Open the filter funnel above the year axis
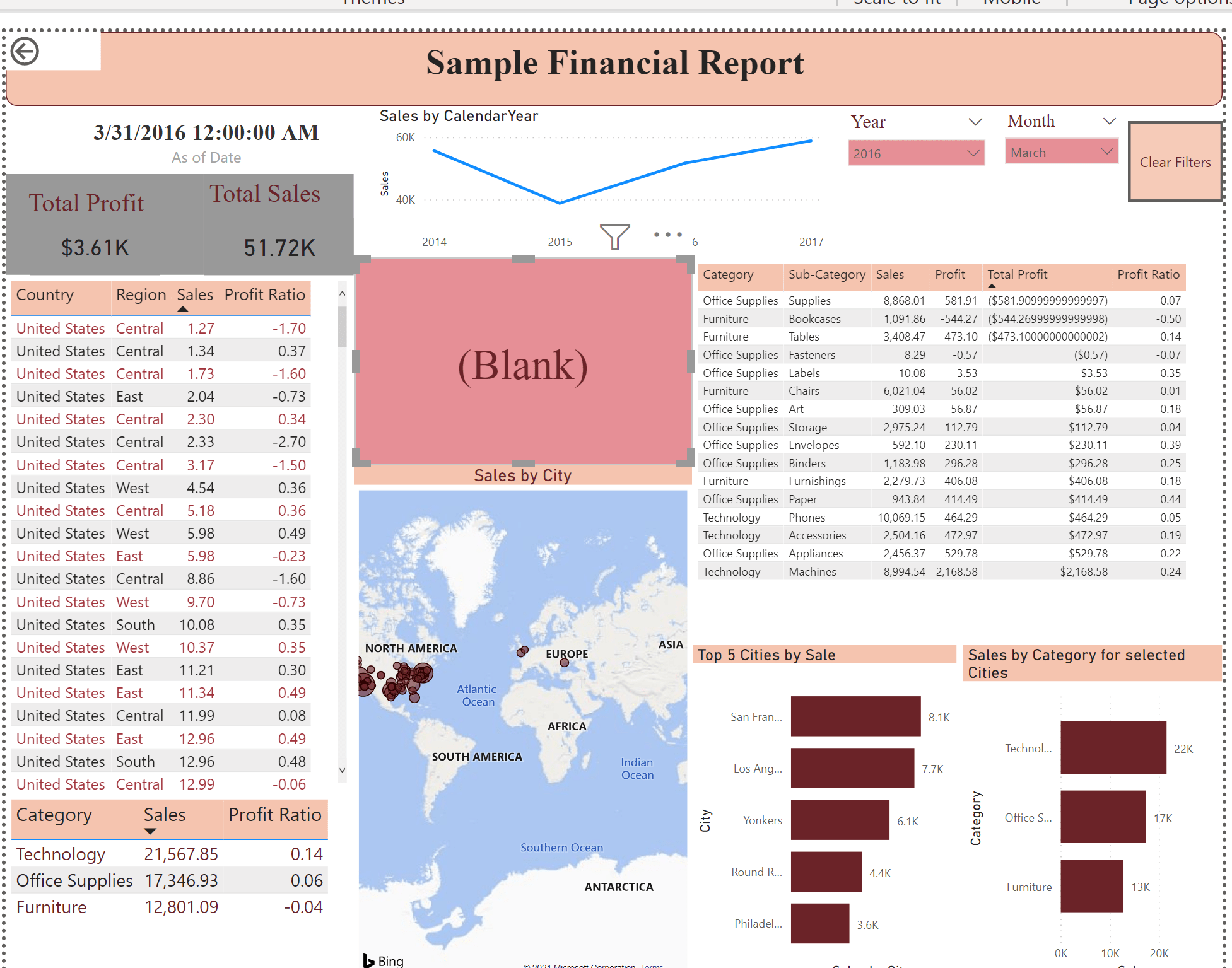The height and width of the screenshot is (968, 1232). tap(614, 237)
